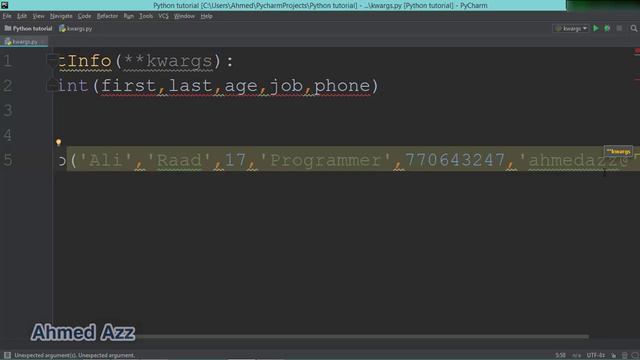The width and height of the screenshot is (640, 360).
Task: Open the Navigate menu
Action: [61, 16]
